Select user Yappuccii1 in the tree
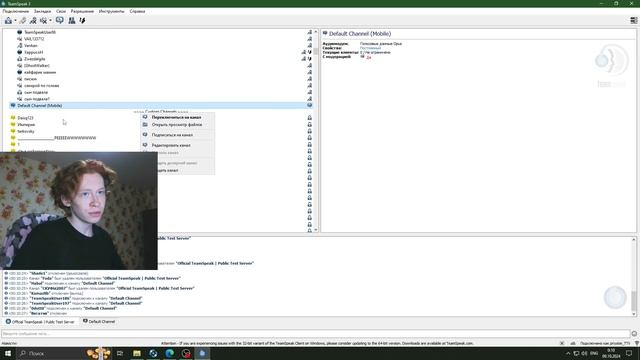Viewport: 640px width, 360px height. (33, 52)
